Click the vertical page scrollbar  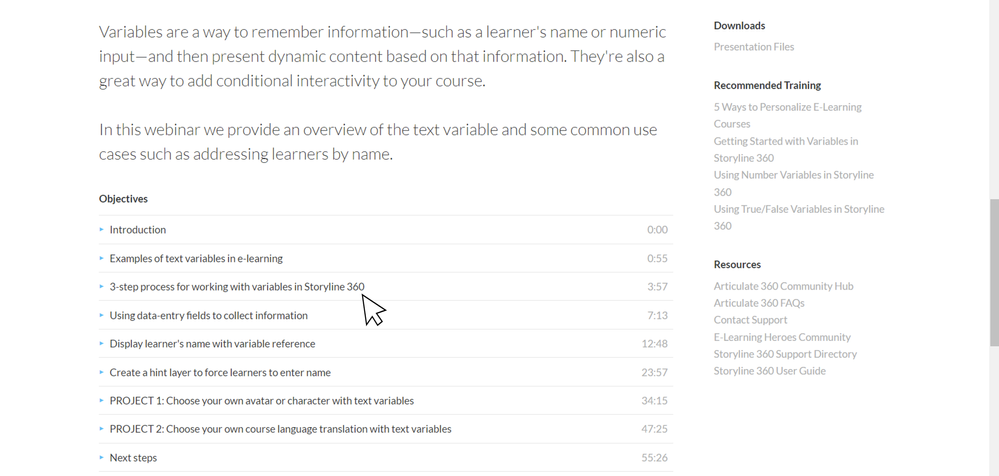[x=993, y=272]
